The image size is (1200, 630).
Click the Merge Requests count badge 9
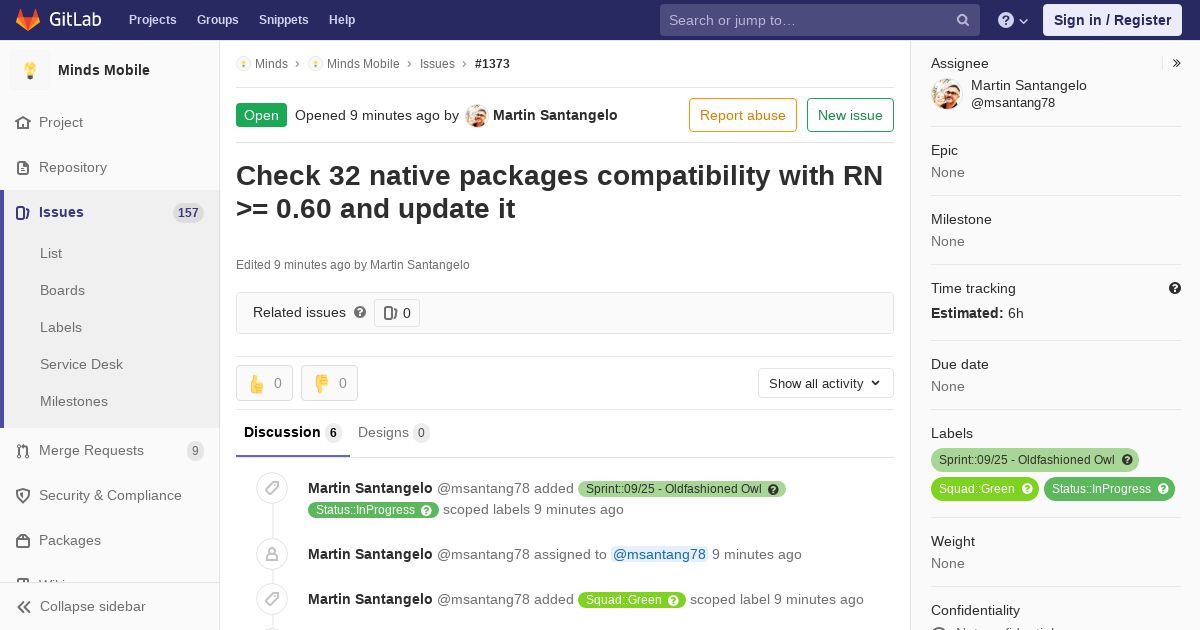(x=195, y=451)
